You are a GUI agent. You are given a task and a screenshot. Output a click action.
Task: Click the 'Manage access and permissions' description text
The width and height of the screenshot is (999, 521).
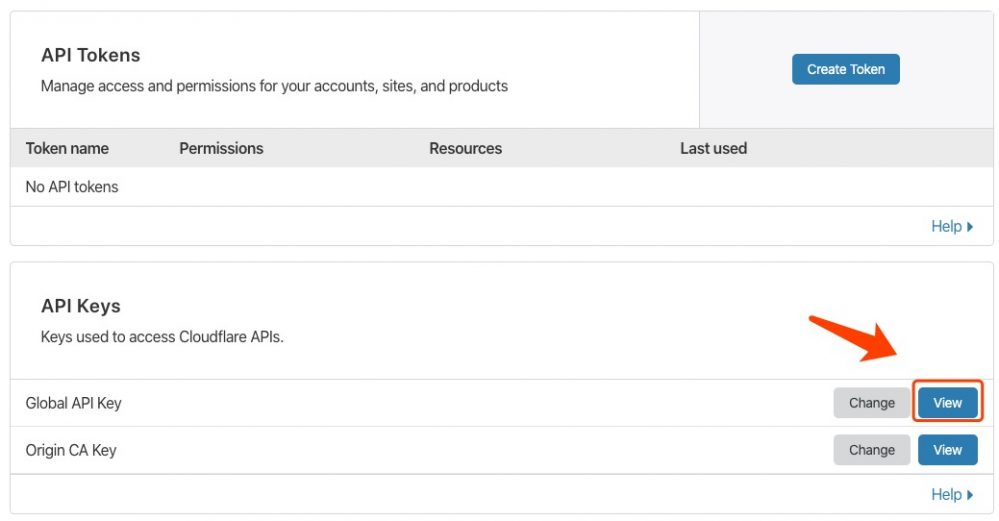[x=274, y=86]
